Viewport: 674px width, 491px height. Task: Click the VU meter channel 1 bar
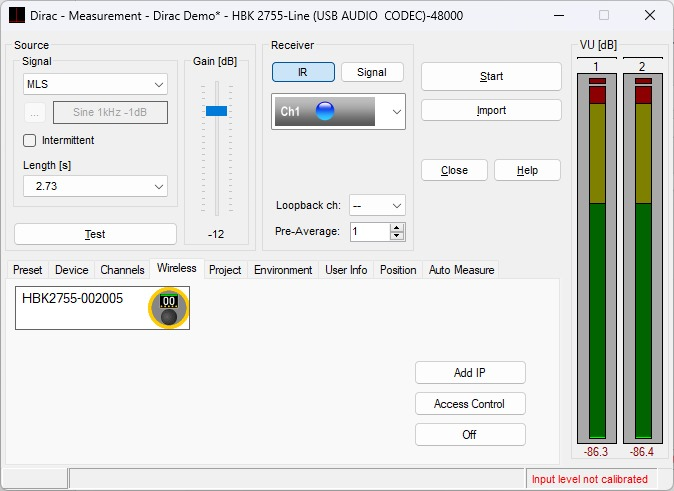(x=597, y=258)
